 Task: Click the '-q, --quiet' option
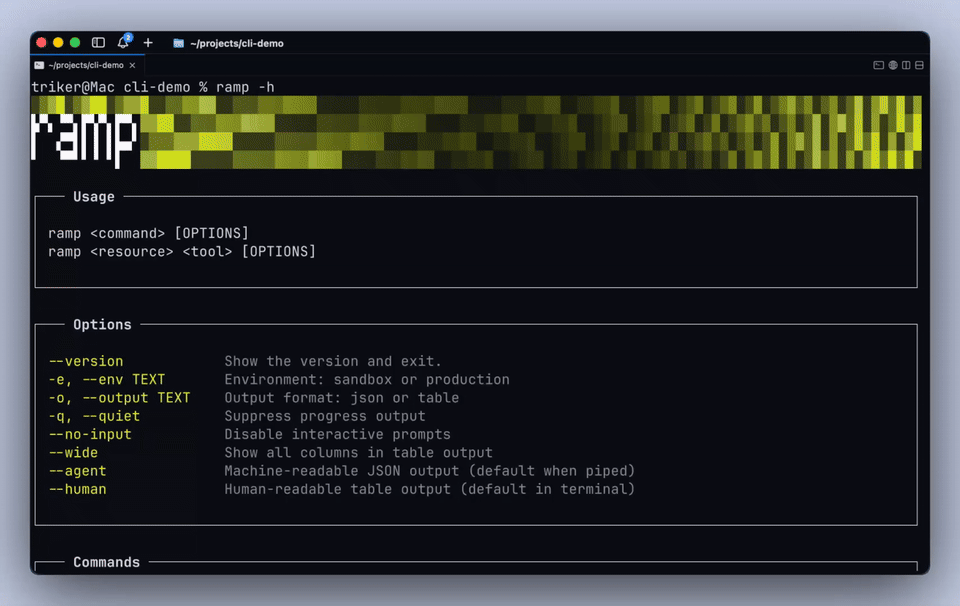94,416
